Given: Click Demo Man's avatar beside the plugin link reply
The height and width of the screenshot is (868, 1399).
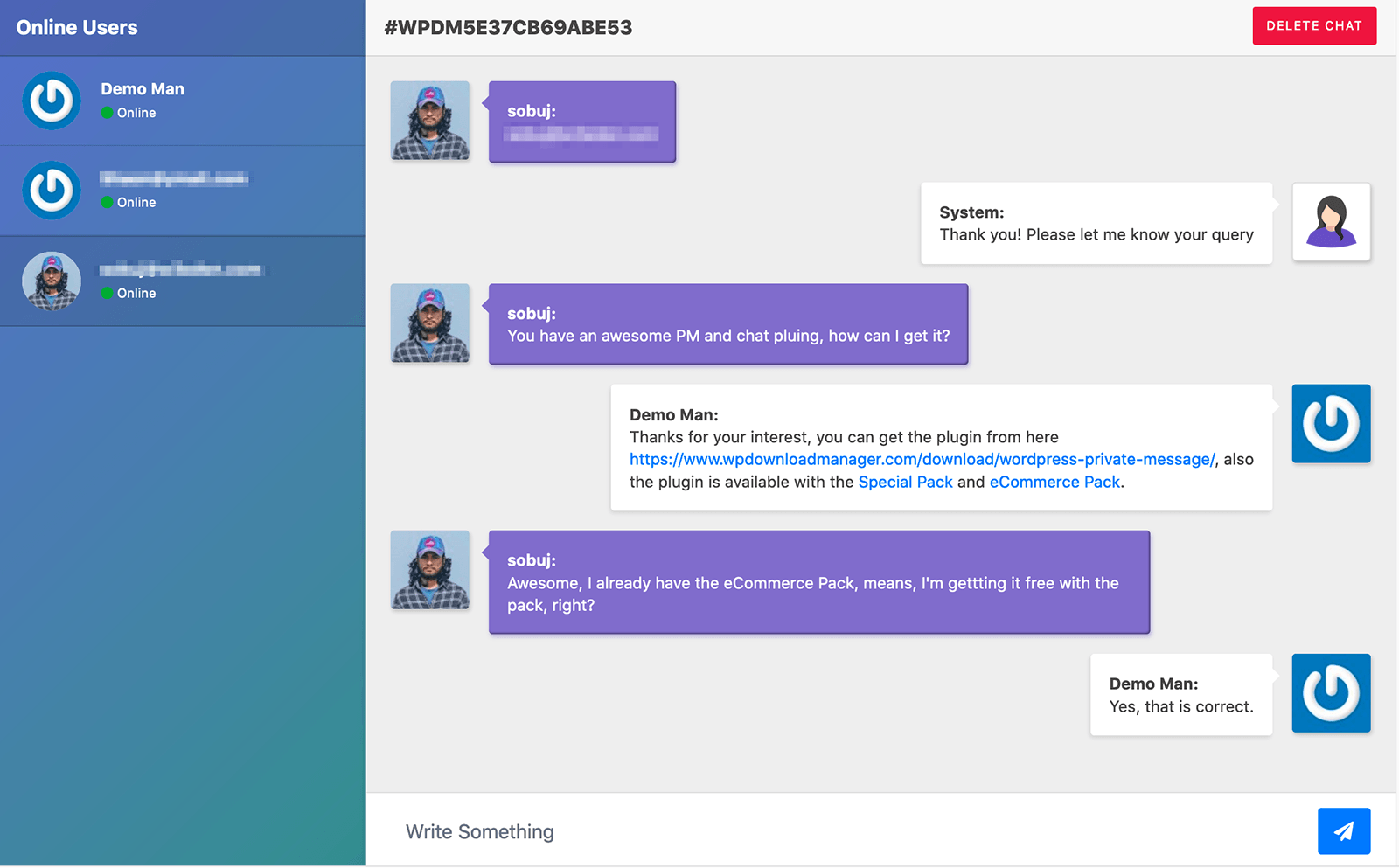Looking at the screenshot, I should 1331,424.
